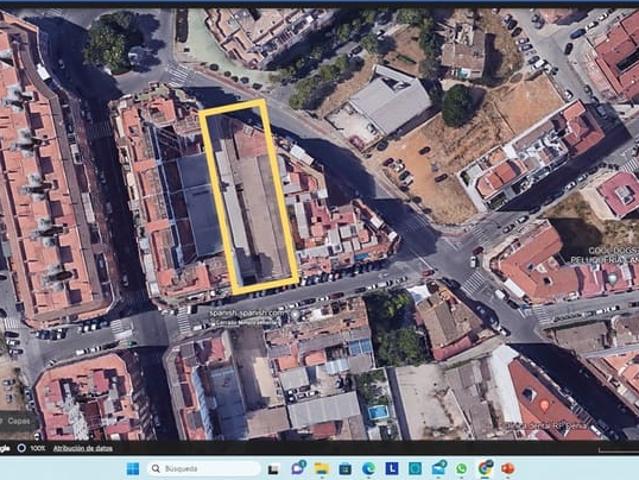The image size is (639, 480).
Task: Open the Windows Start menu
Action: pyautogui.click(x=132, y=468)
